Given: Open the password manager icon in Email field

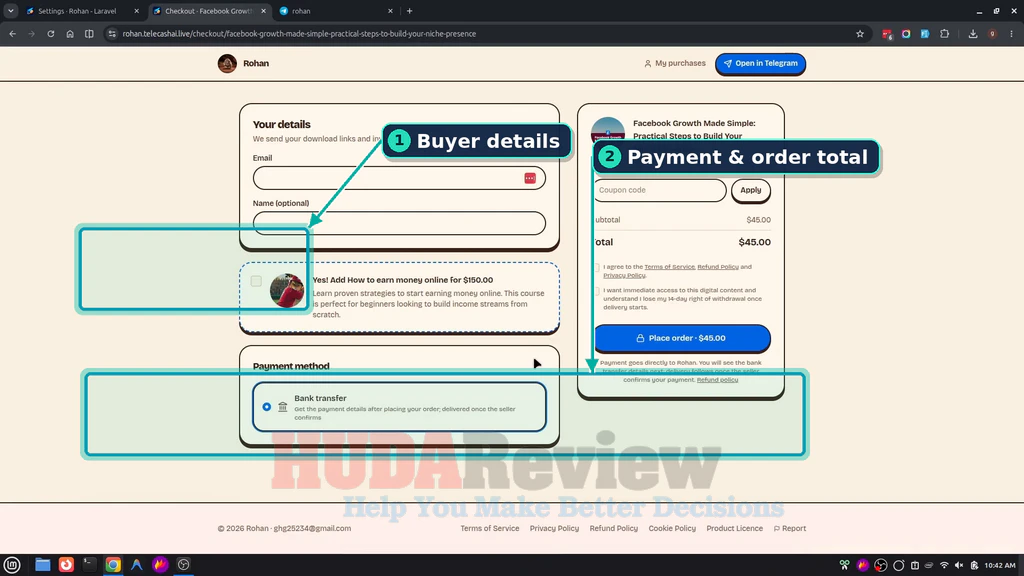Looking at the screenshot, I should pyautogui.click(x=530, y=178).
